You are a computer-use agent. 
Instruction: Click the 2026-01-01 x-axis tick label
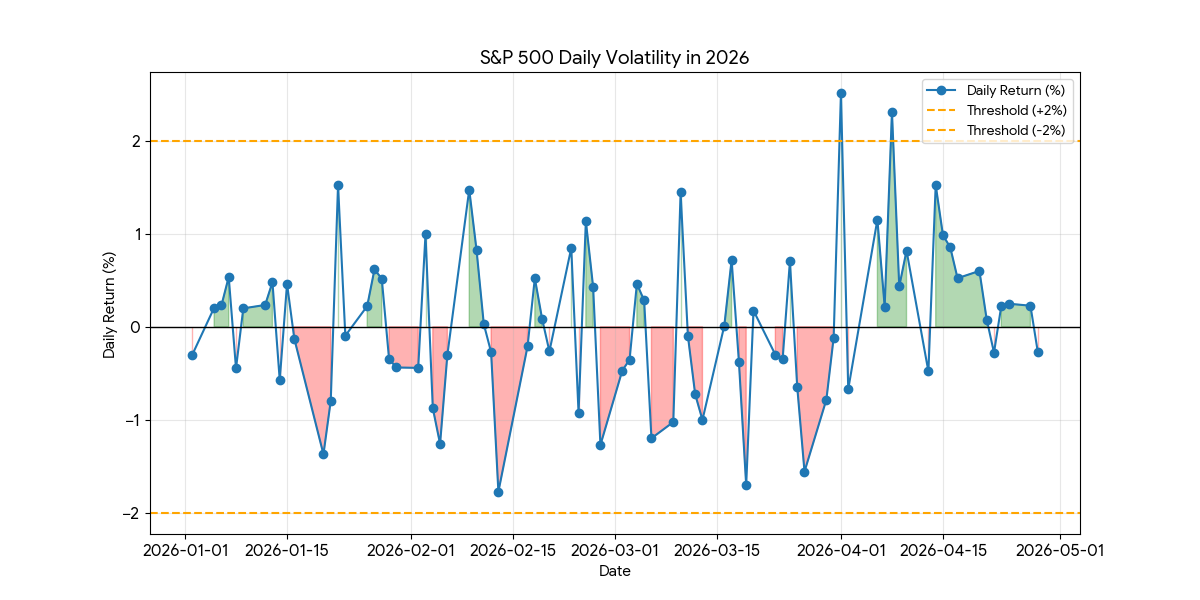point(184,549)
